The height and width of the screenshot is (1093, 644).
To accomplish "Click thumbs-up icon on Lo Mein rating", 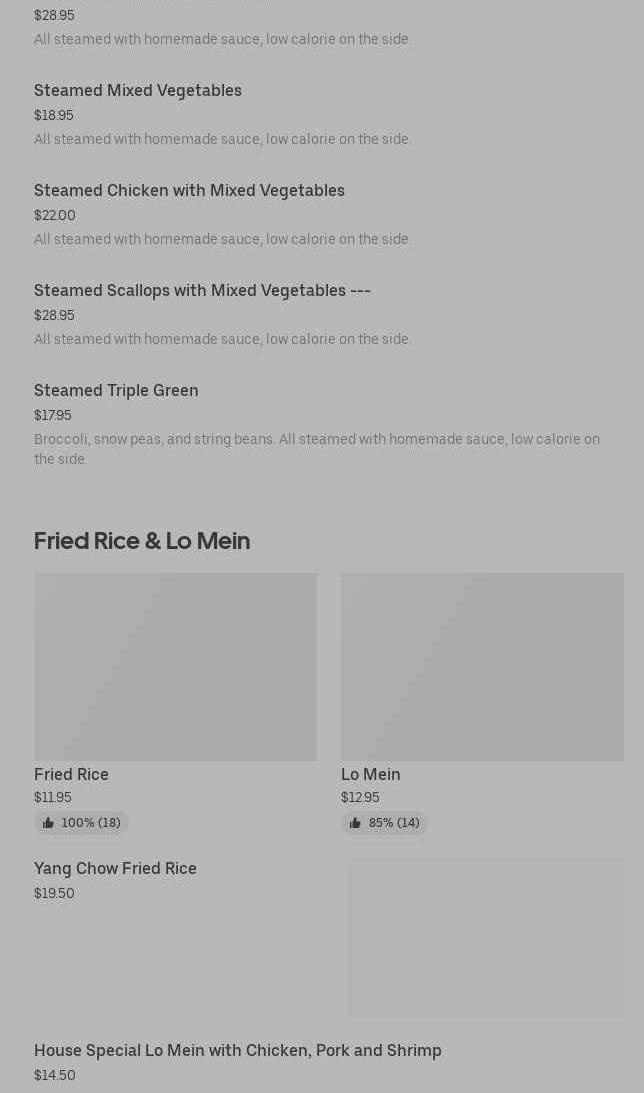I will [x=355, y=823].
